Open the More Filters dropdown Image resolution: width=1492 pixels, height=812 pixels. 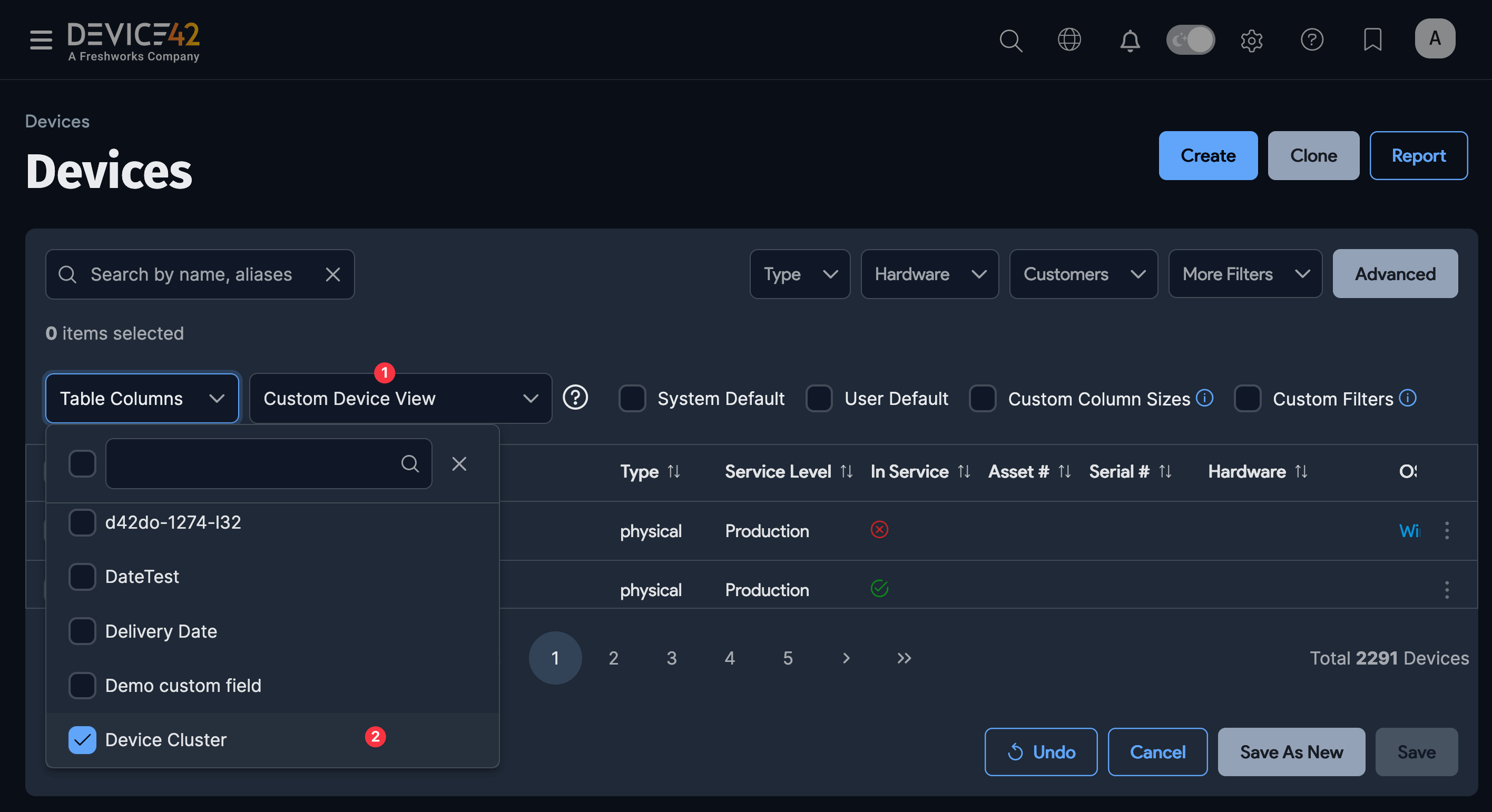click(x=1245, y=274)
